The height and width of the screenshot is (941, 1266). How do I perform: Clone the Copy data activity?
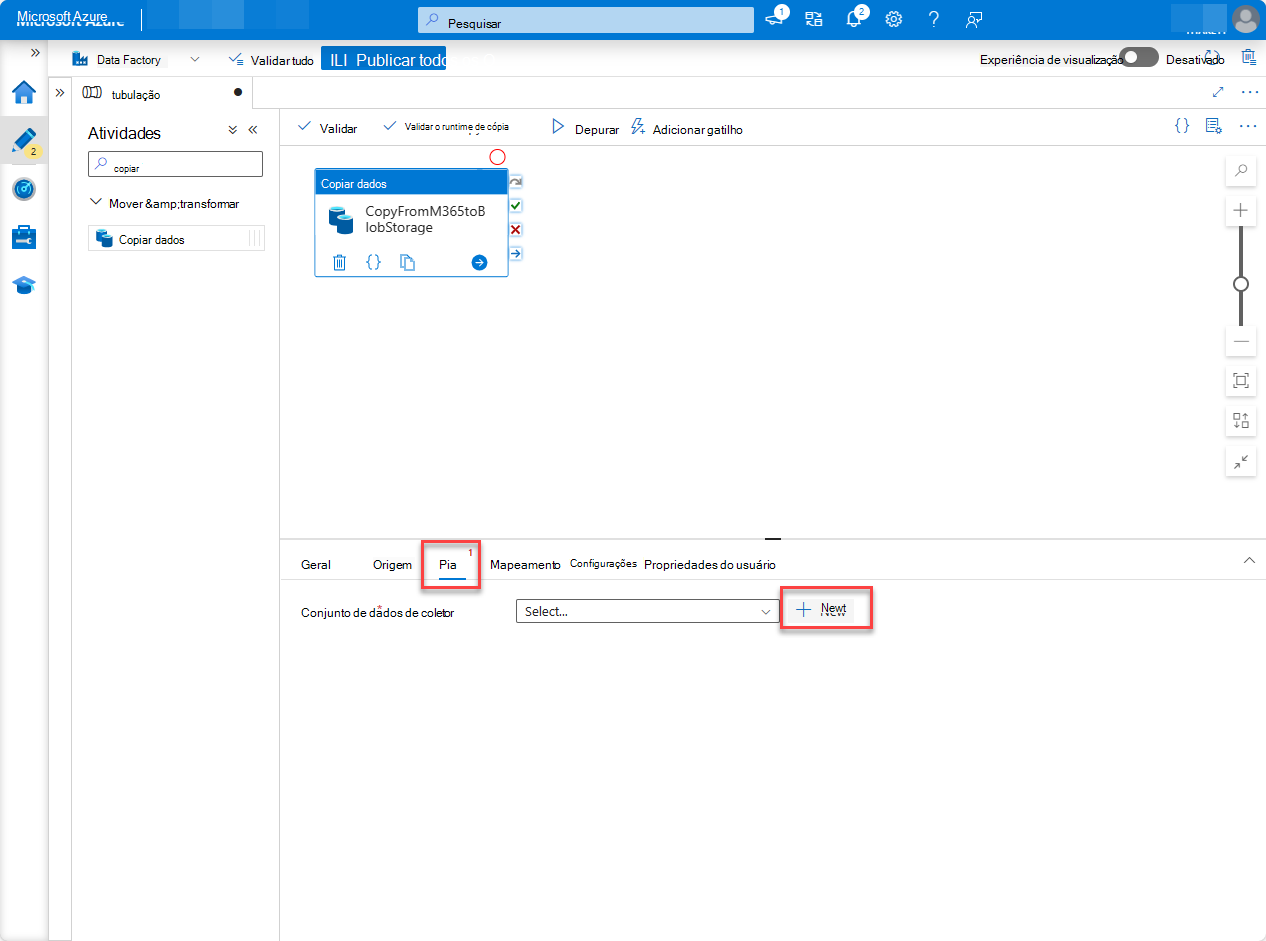pyautogui.click(x=408, y=262)
